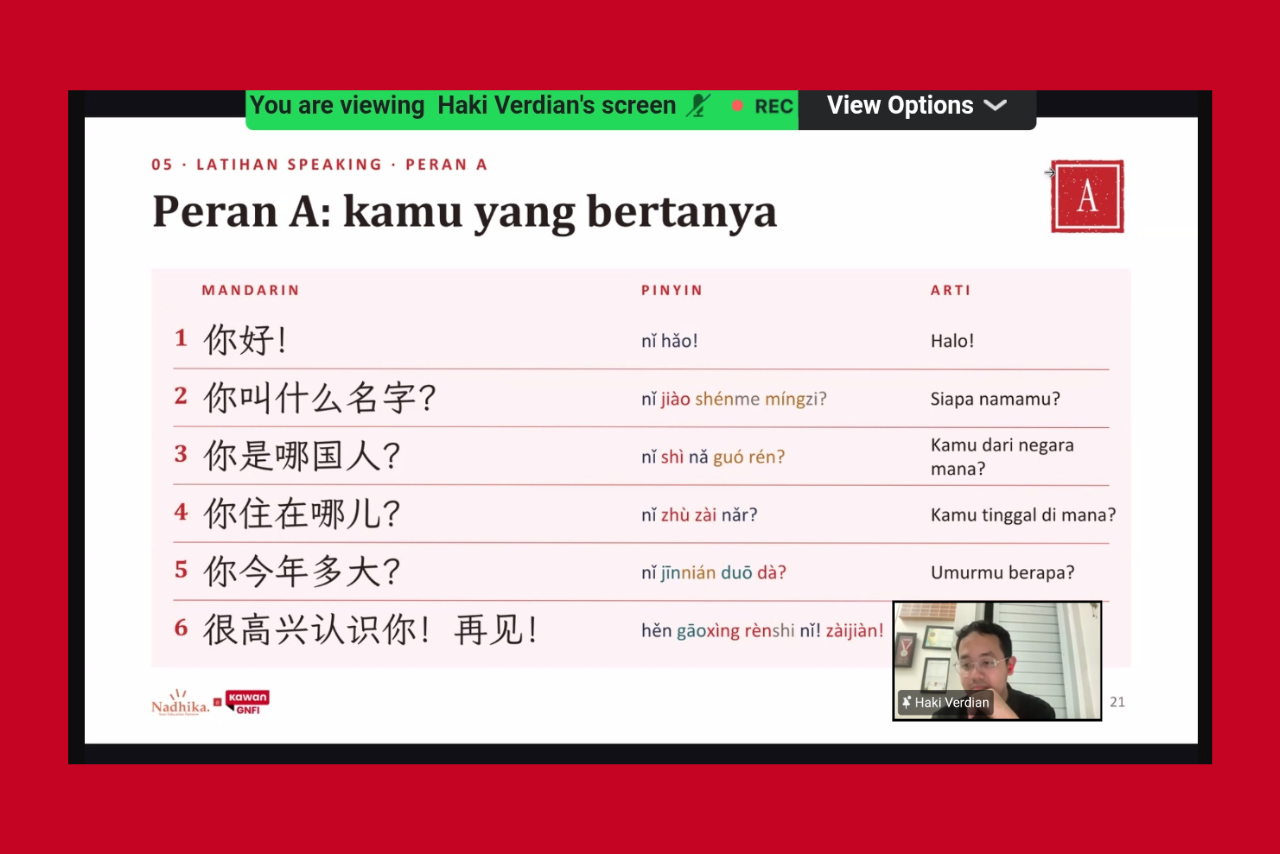Click the Kawan GNFI logo
The height and width of the screenshot is (854, 1280).
[x=247, y=702]
